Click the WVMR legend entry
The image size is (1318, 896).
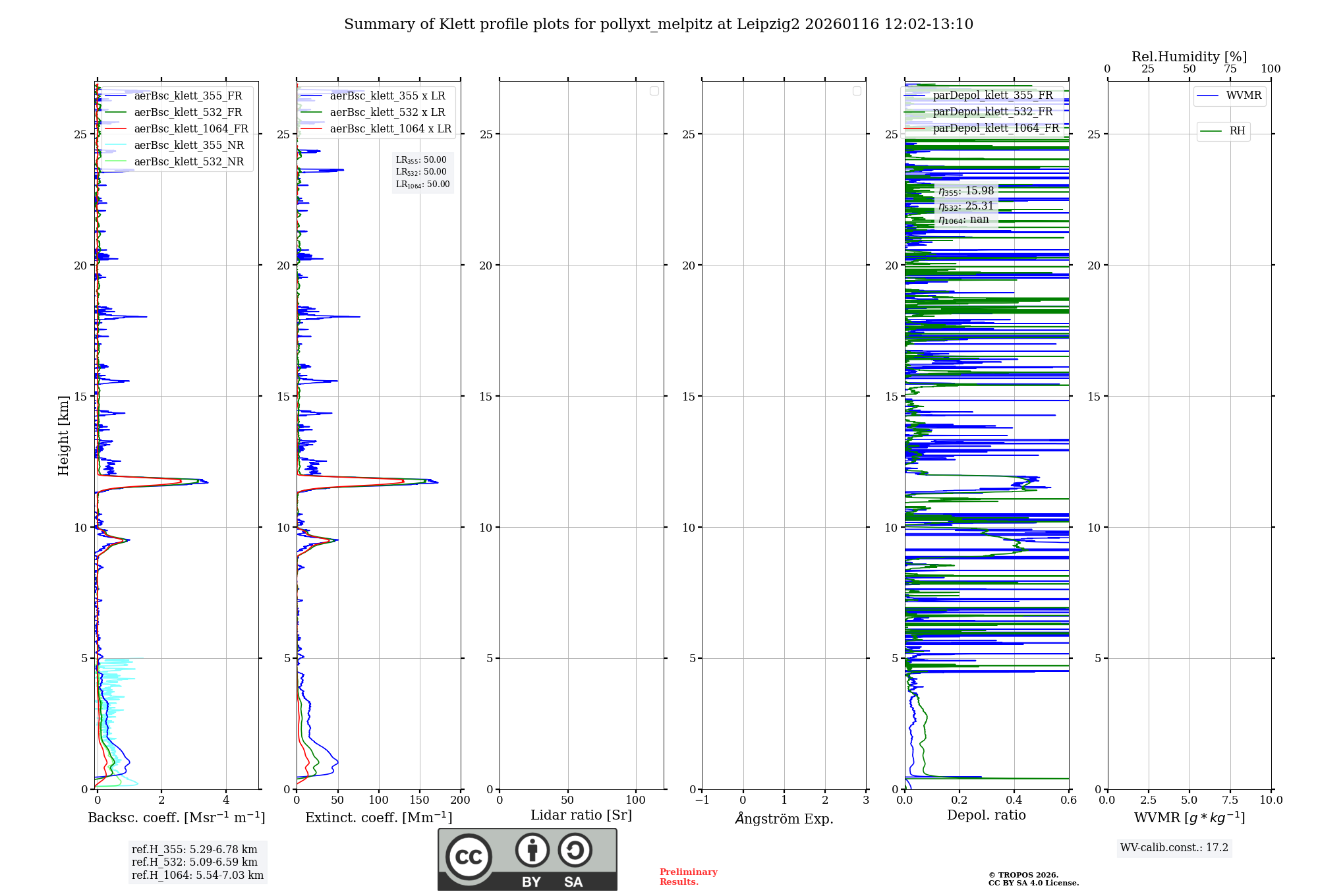[x=1243, y=96]
